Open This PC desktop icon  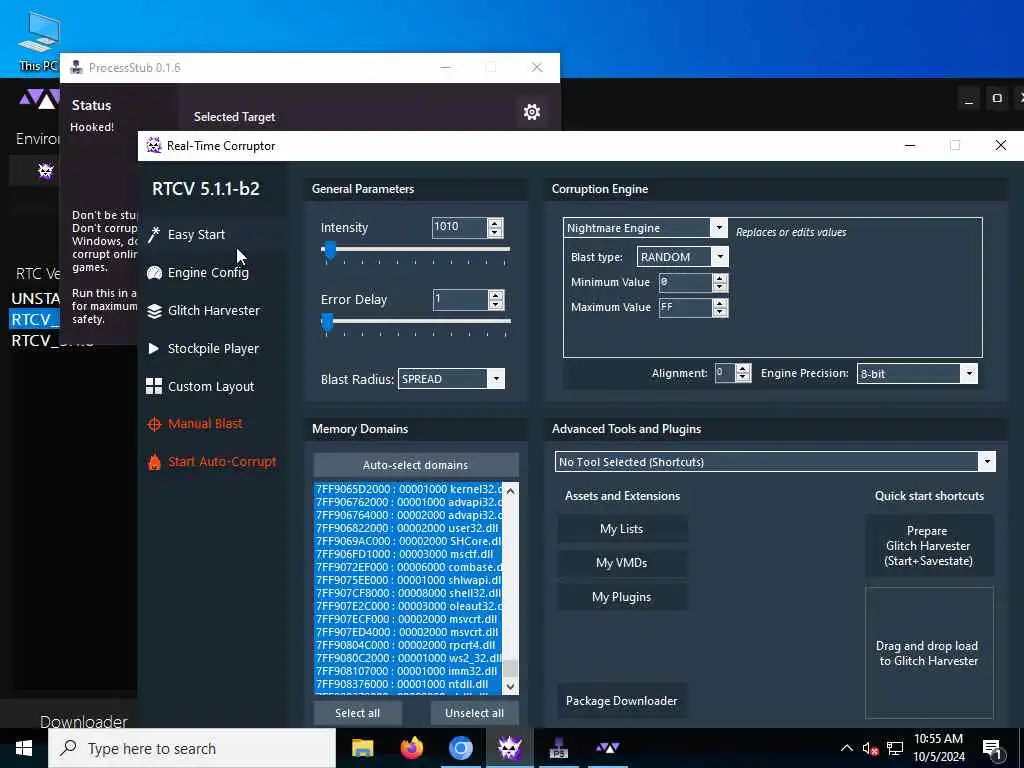pos(39,40)
